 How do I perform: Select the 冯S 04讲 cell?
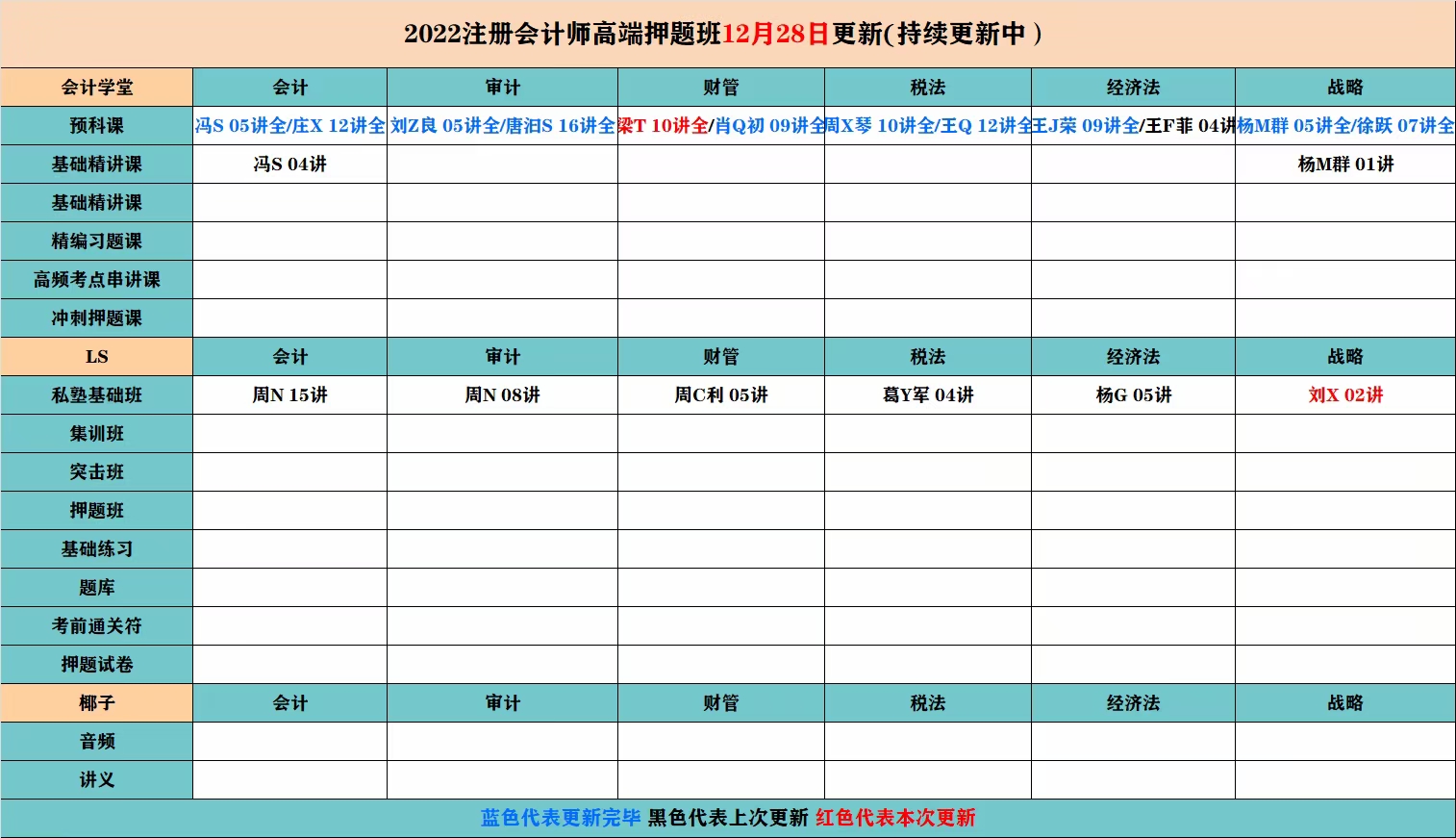(x=289, y=165)
